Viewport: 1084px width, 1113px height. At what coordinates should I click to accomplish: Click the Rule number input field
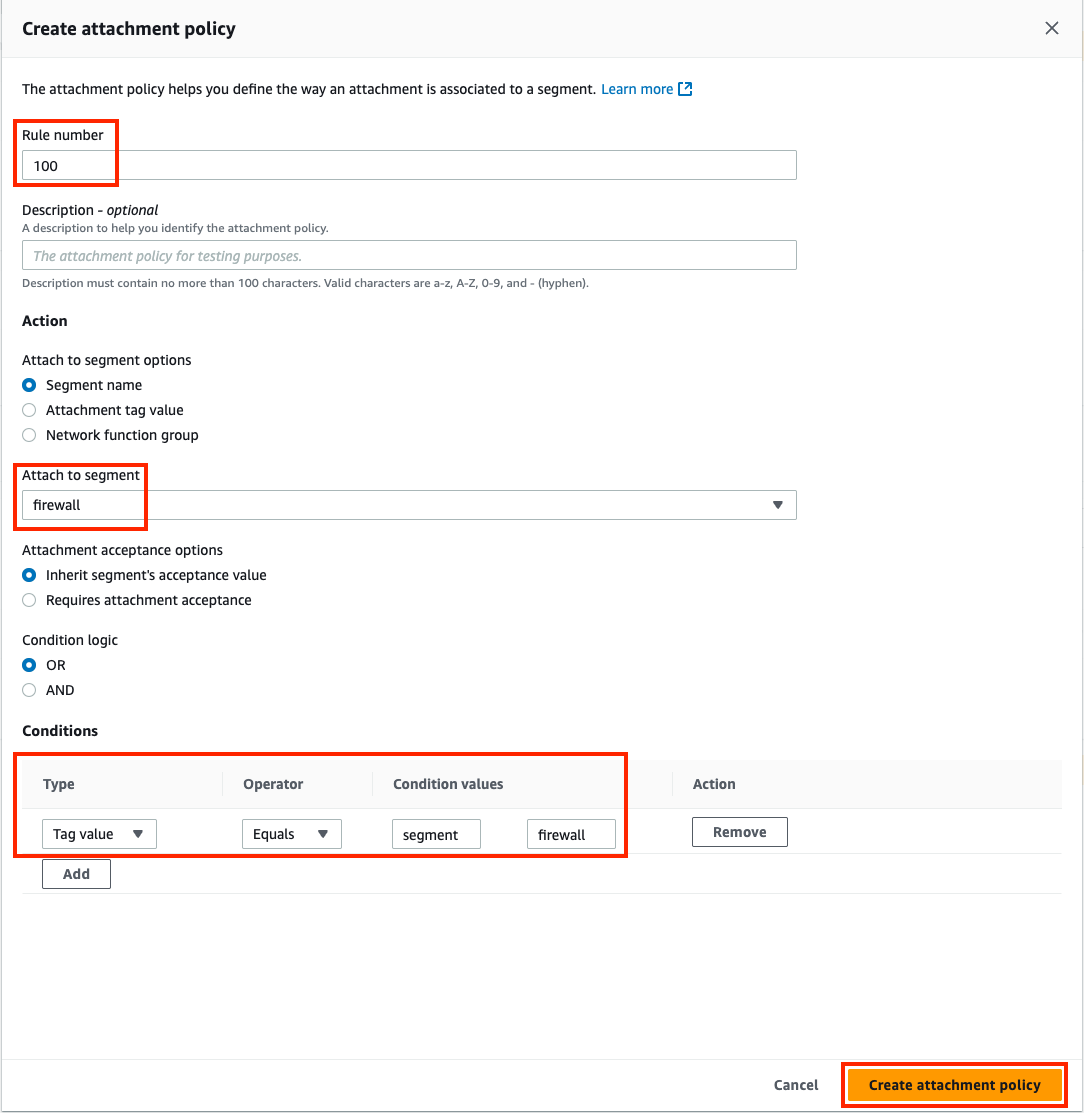click(x=409, y=165)
